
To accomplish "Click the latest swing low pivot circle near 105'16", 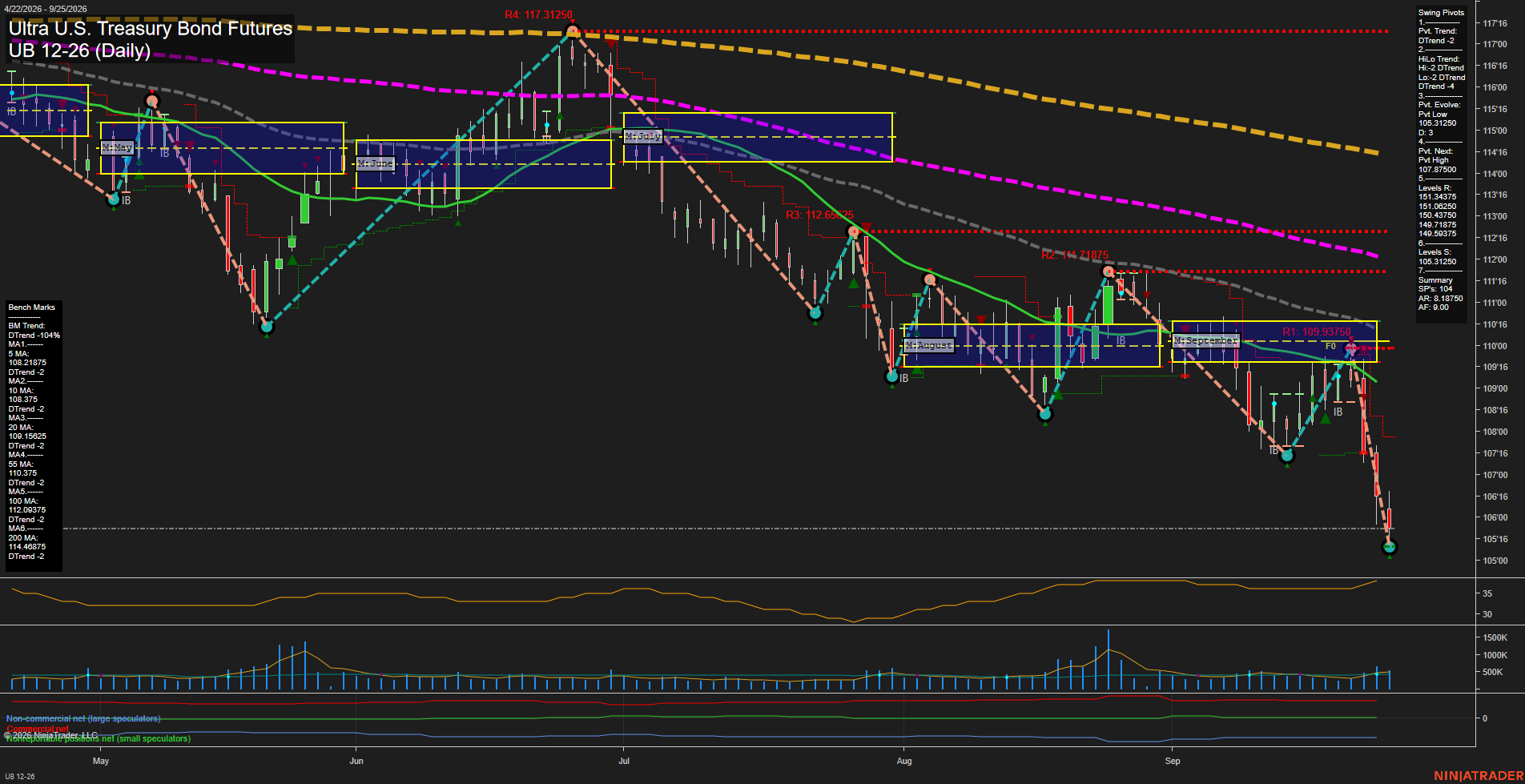I will (x=1390, y=547).
